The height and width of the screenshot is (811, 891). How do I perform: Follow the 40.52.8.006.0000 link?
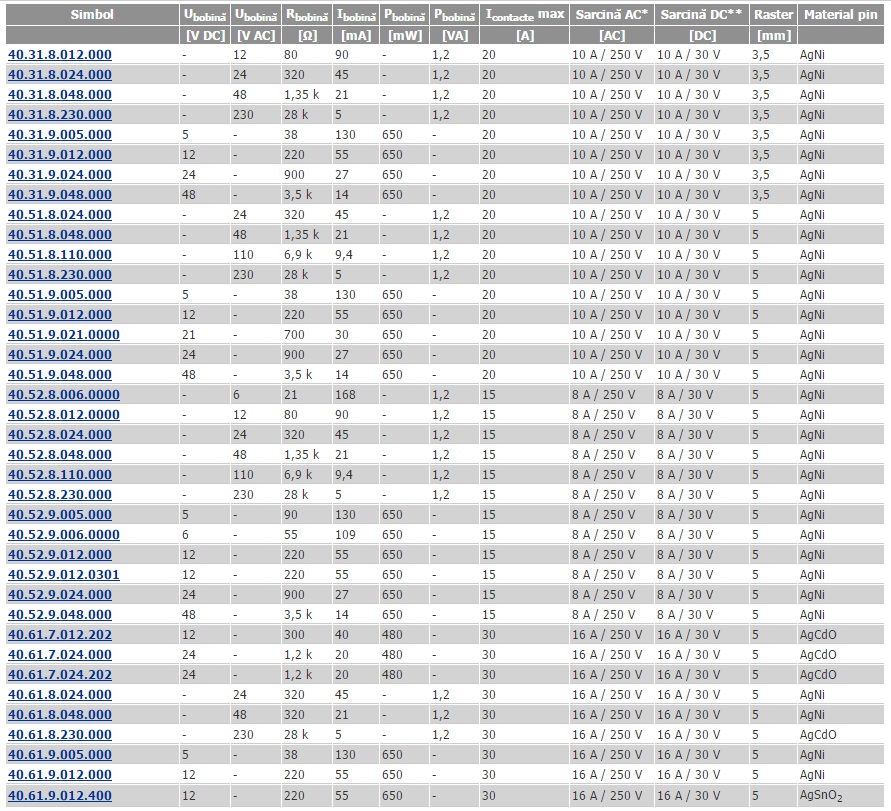(64, 395)
